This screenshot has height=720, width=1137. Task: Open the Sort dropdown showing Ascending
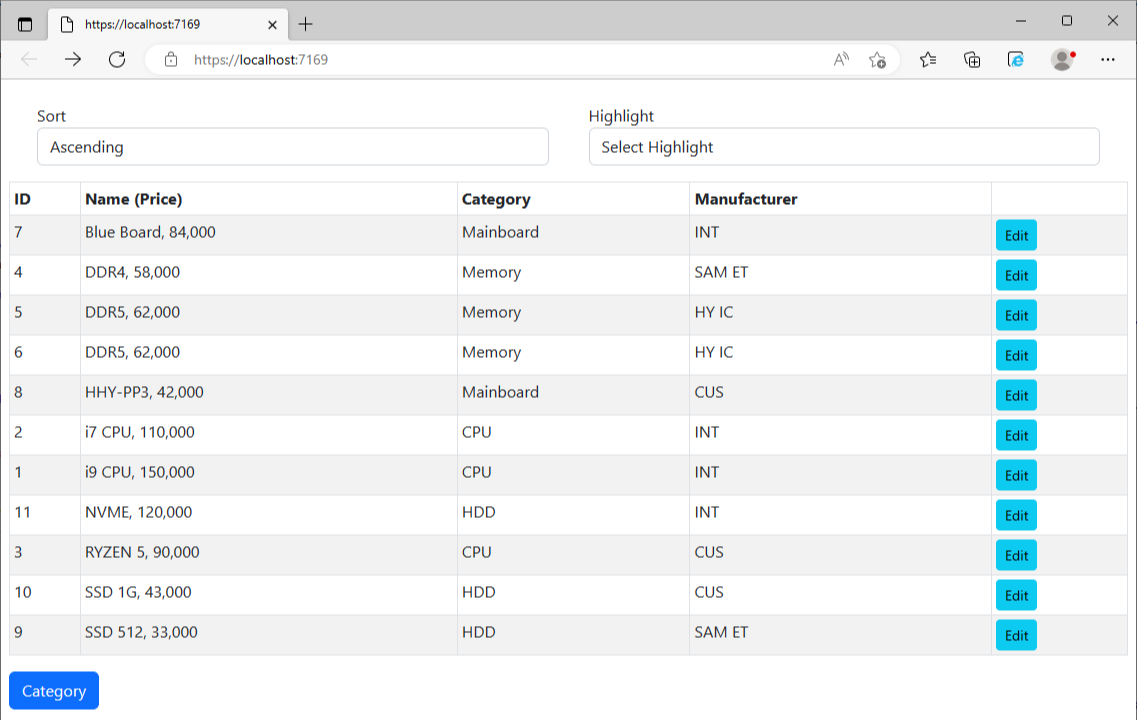(293, 146)
